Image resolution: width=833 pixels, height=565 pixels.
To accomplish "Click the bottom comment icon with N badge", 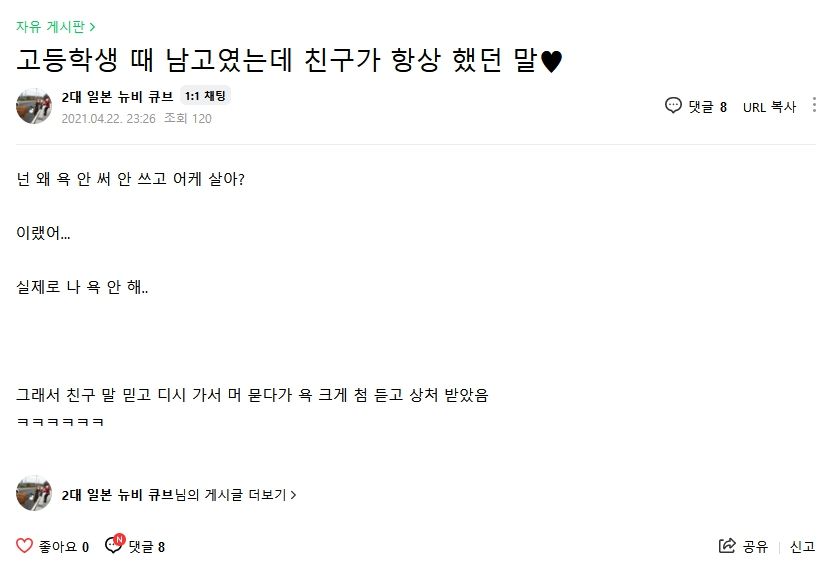I will coord(114,546).
